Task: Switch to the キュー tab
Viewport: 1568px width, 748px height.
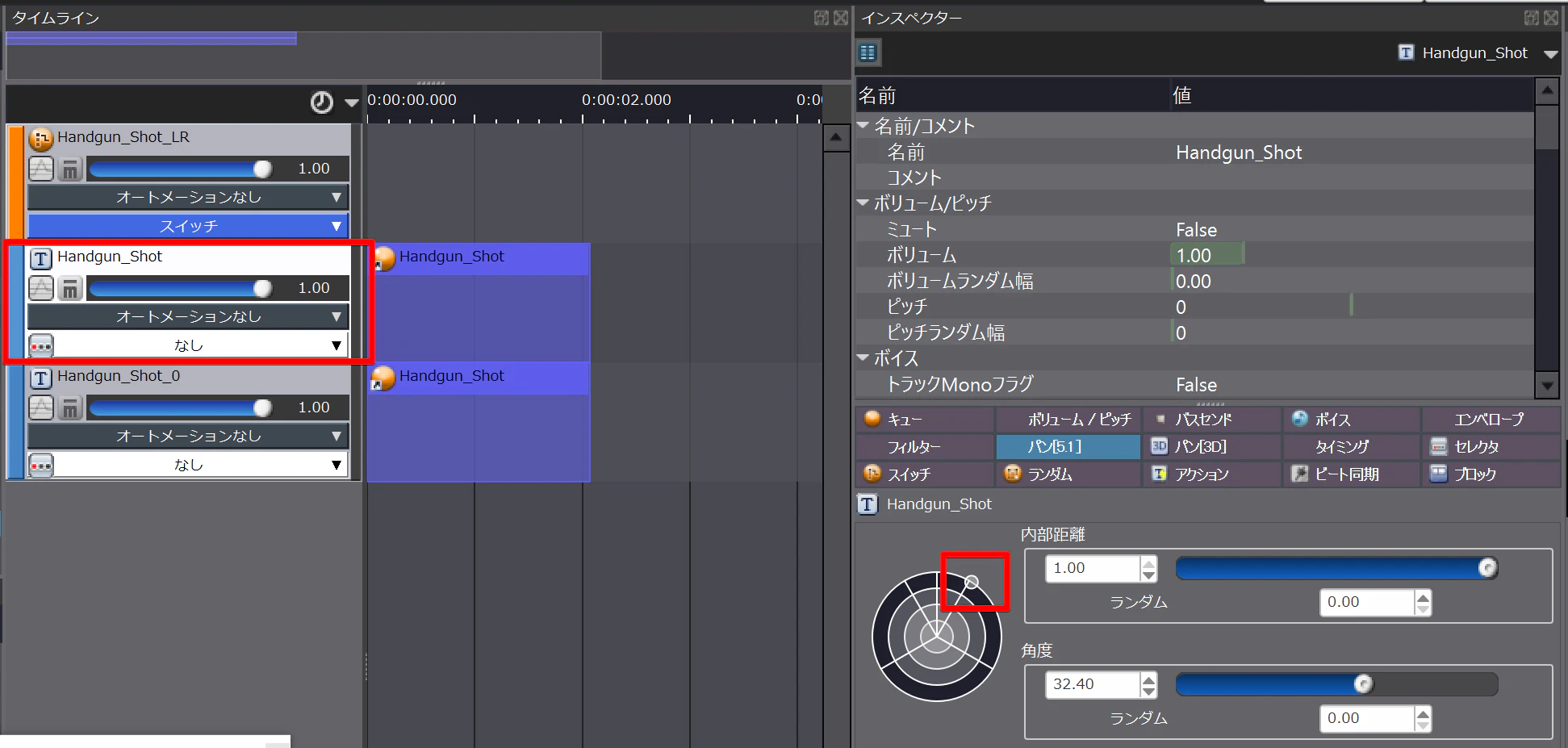Action: pos(925,420)
